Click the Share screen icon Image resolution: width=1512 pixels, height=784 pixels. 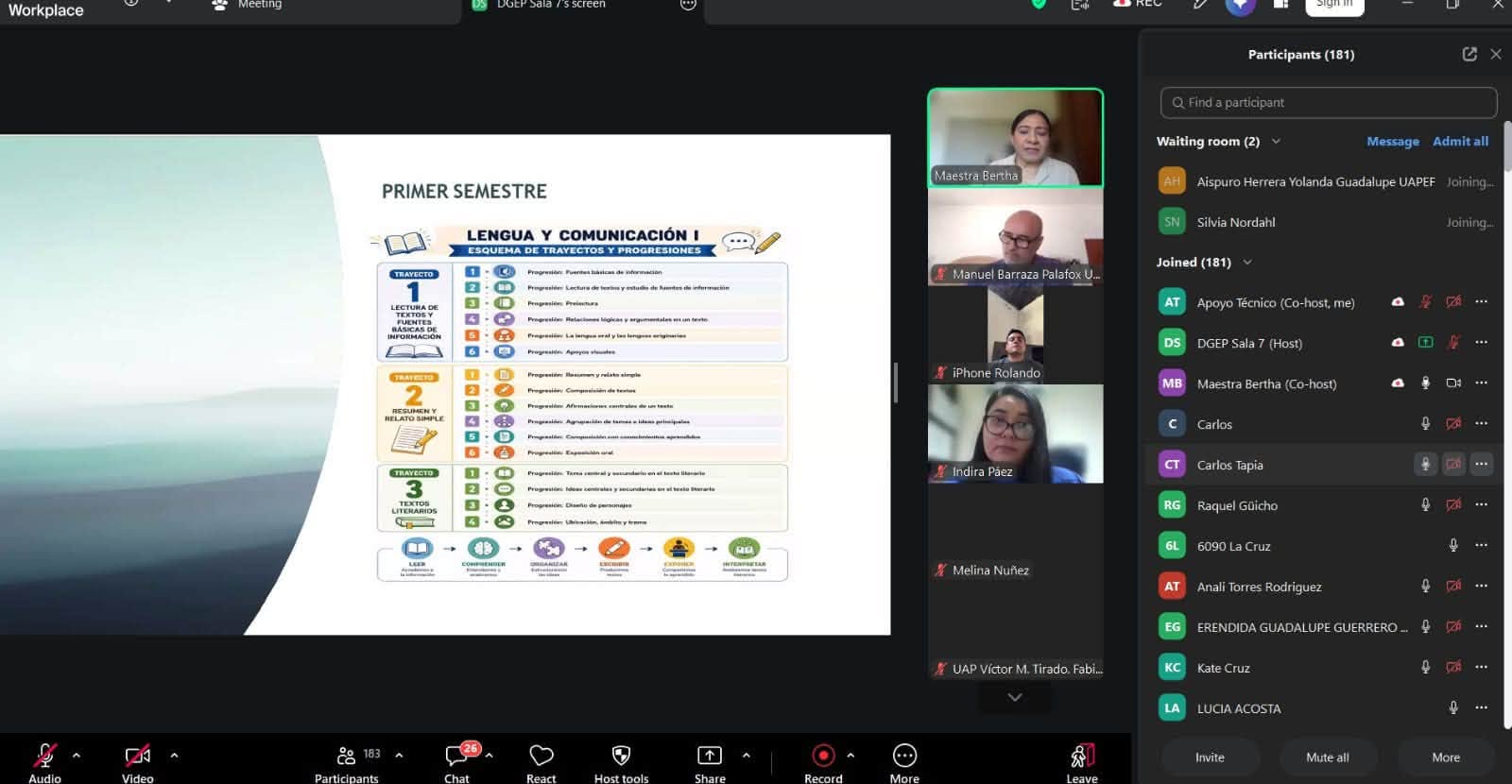pos(709,755)
